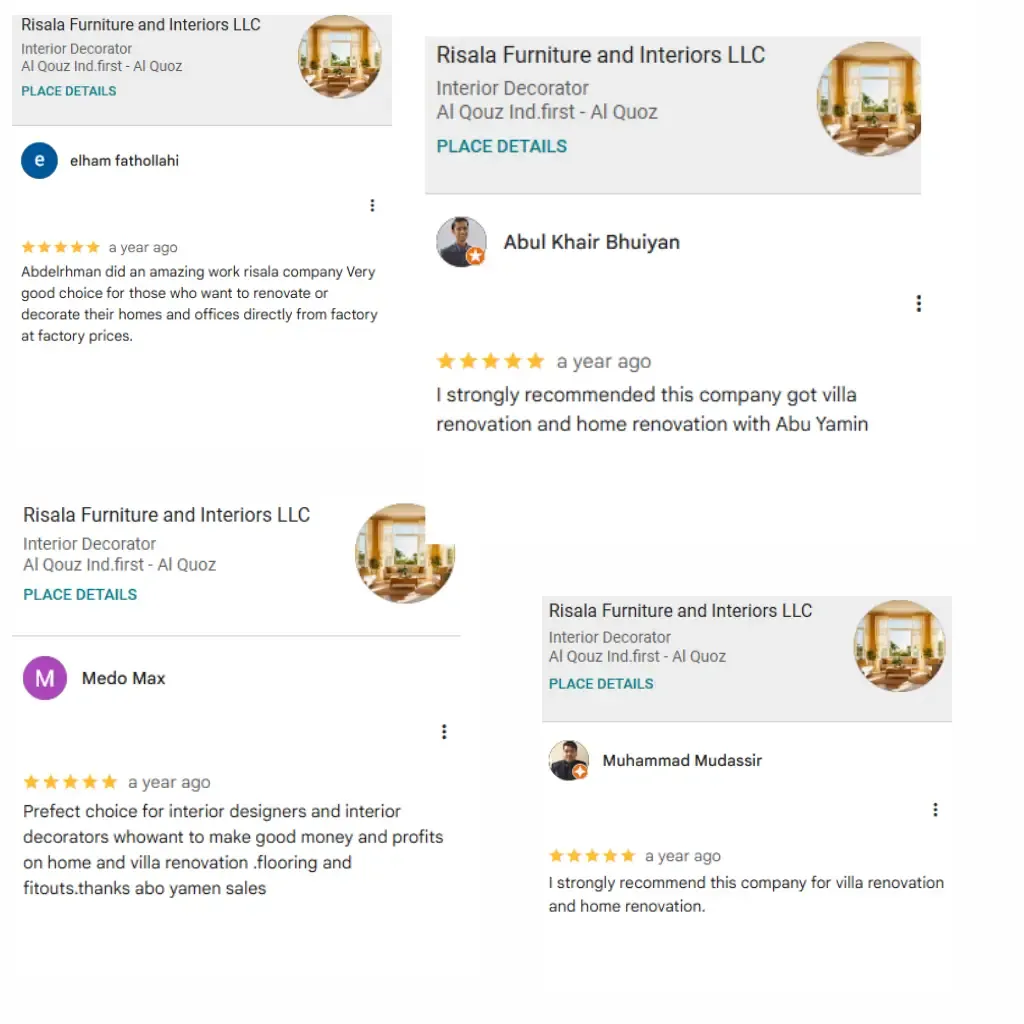The image size is (1024, 1024).
Task: Open PLACE DETAILS above Medo Max's review
Action: (x=80, y=594)
